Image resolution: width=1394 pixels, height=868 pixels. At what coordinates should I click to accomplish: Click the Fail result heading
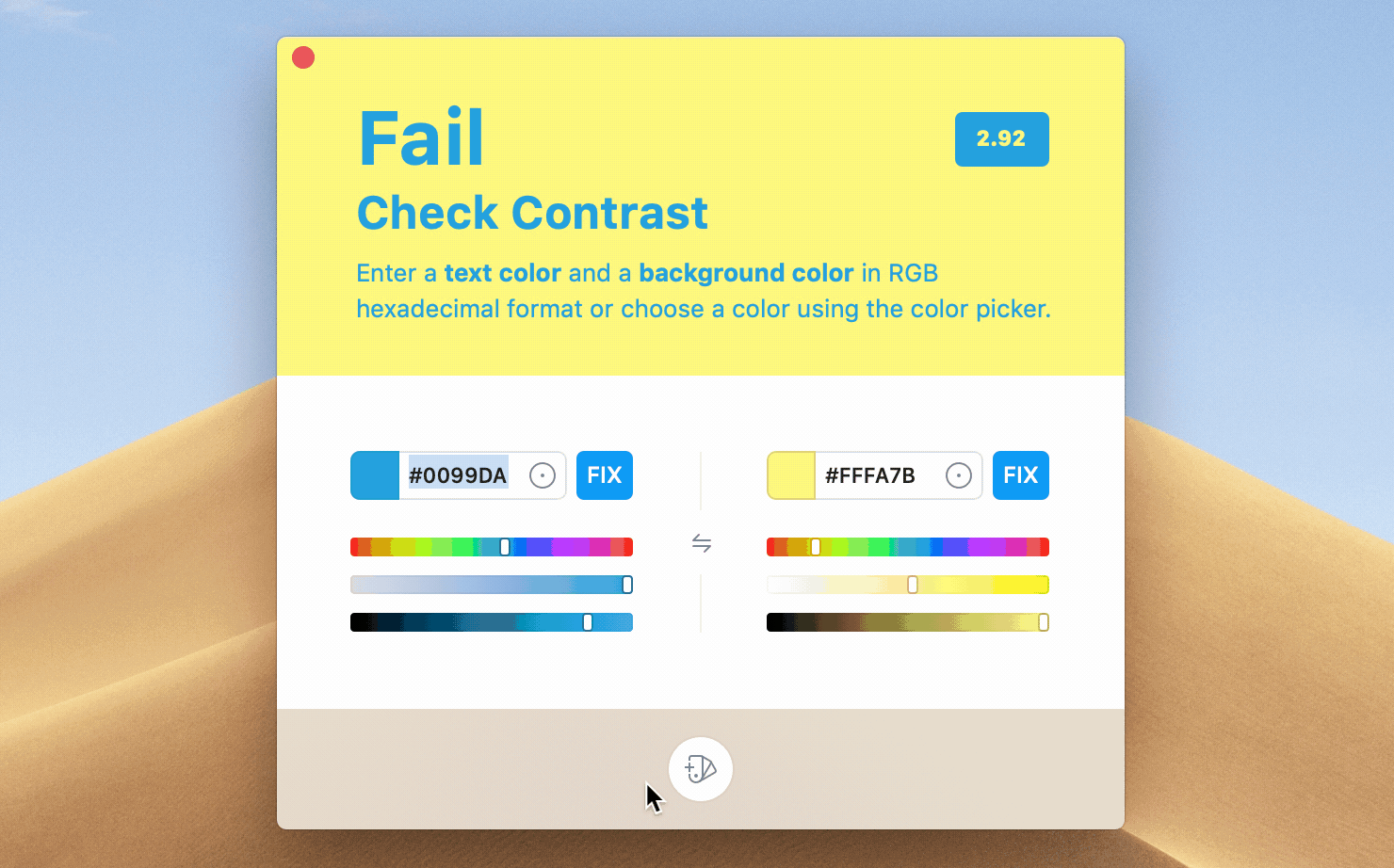click(x=421, y=139)
